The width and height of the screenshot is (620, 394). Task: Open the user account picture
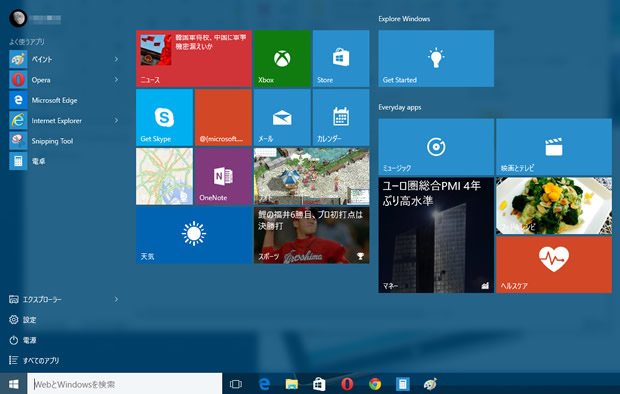click(x=18, y=18)
